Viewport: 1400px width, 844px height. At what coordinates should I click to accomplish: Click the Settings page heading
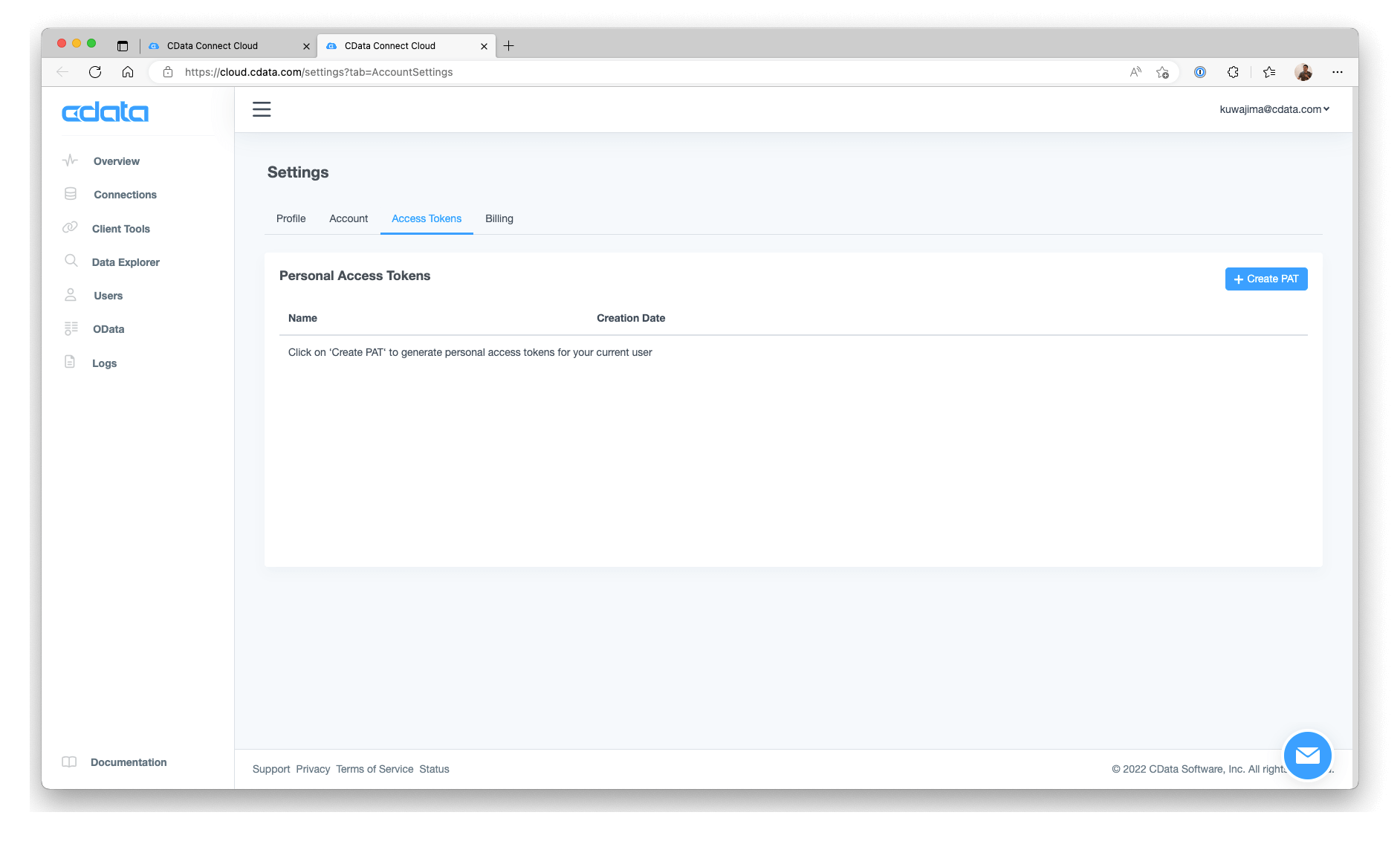tap(298, 172)
